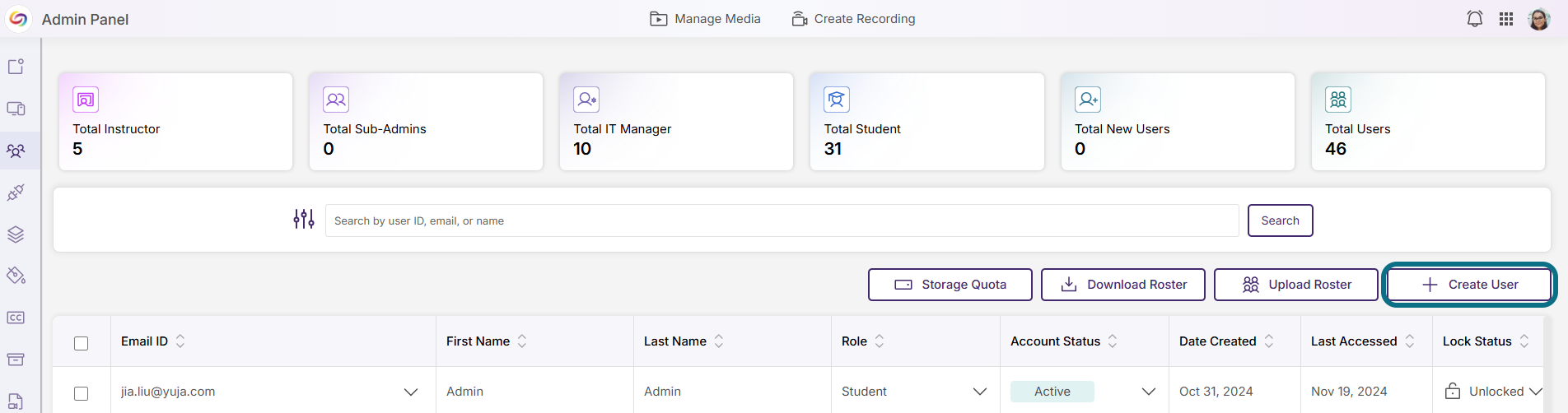The image size is (1568, 413).
Task: Open the closed captions sidebar icon
Action: pos(16,318)
